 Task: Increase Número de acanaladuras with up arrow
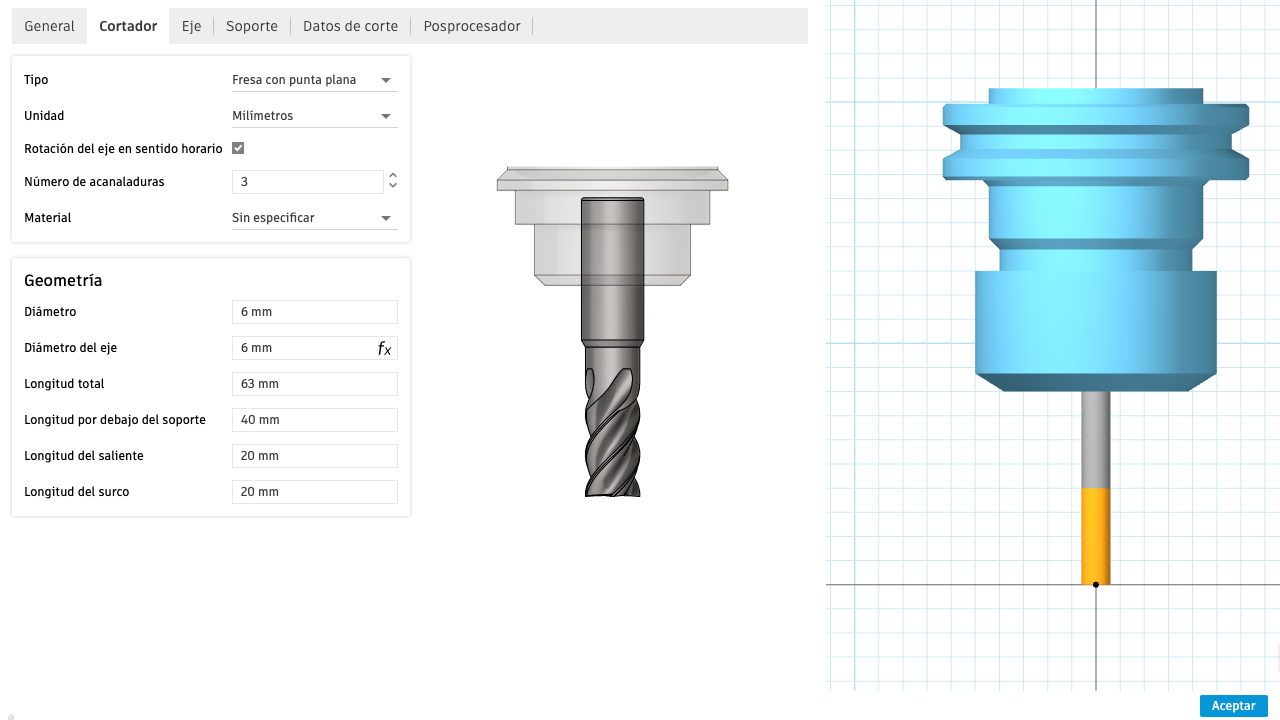point(393,176)
